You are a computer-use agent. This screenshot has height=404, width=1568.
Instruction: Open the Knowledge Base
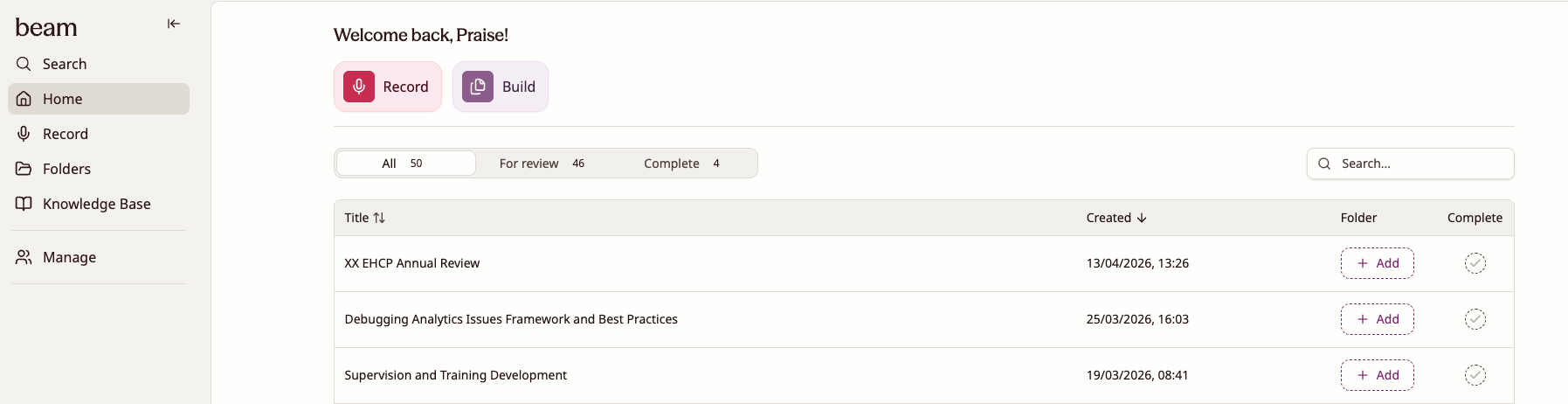pyautogui.click(x=96, y=204)
